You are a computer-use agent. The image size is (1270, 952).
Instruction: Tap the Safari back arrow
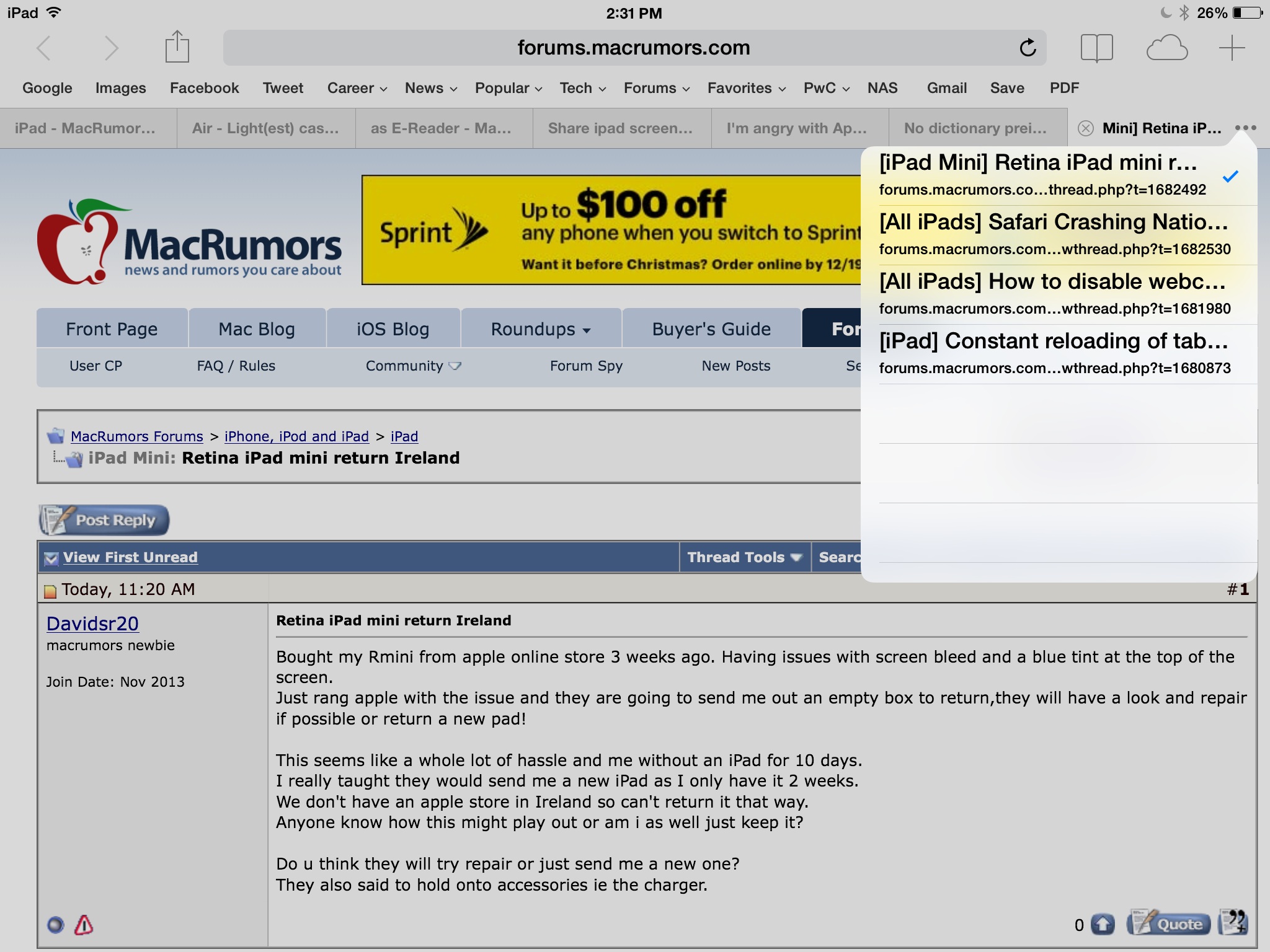tap(43, 48)
